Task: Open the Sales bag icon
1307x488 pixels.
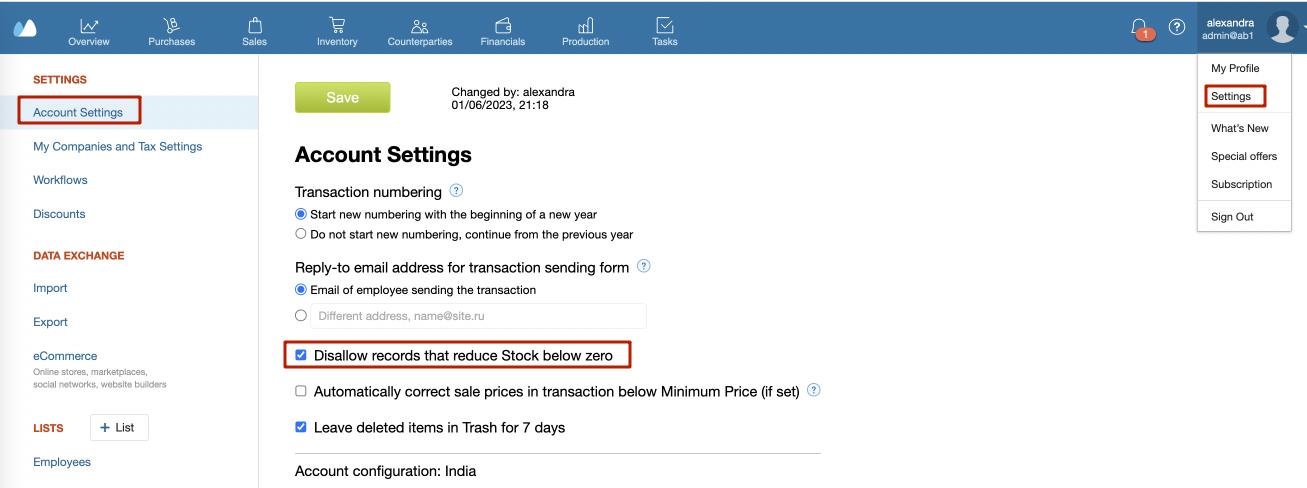Action: click(255, 25)
